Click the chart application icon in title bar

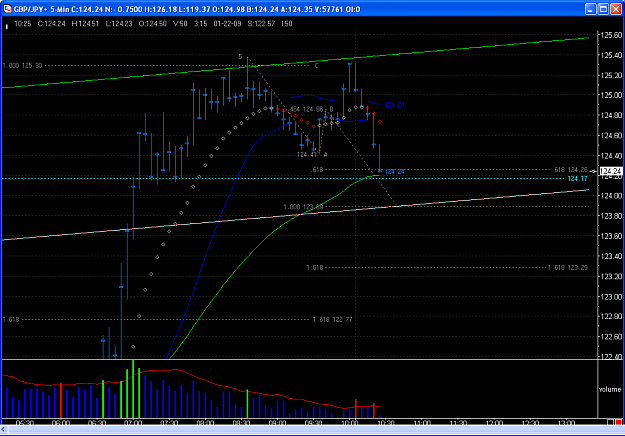[7, 9]
